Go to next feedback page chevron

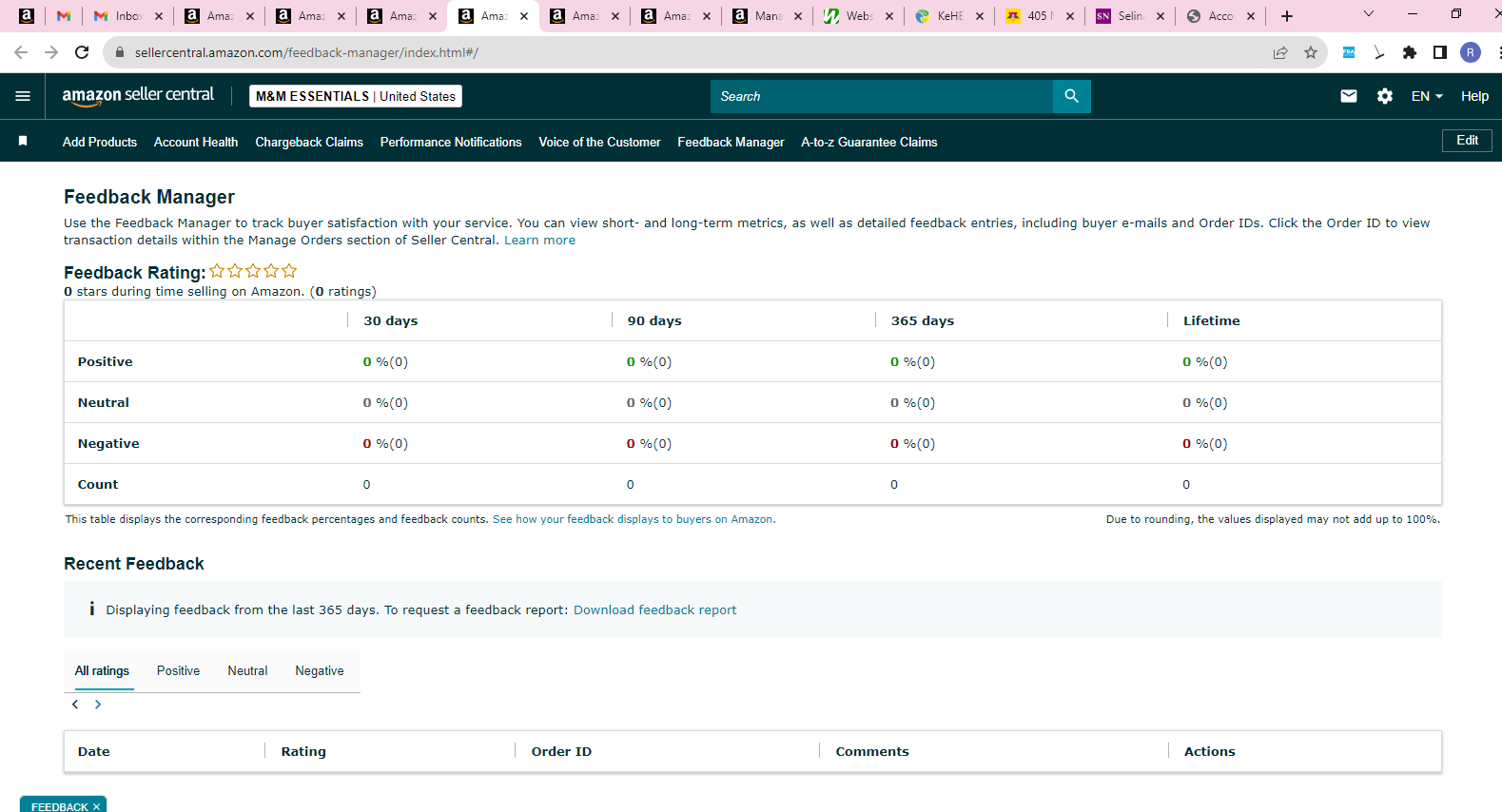point(98,705)
